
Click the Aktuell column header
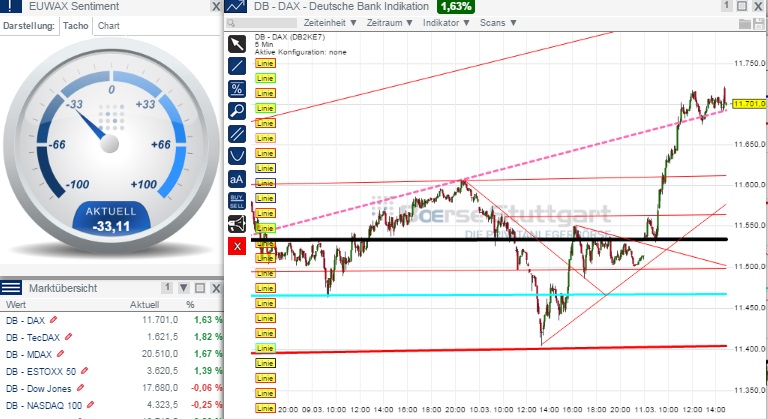pyautogui.click(x=144, y=304)
